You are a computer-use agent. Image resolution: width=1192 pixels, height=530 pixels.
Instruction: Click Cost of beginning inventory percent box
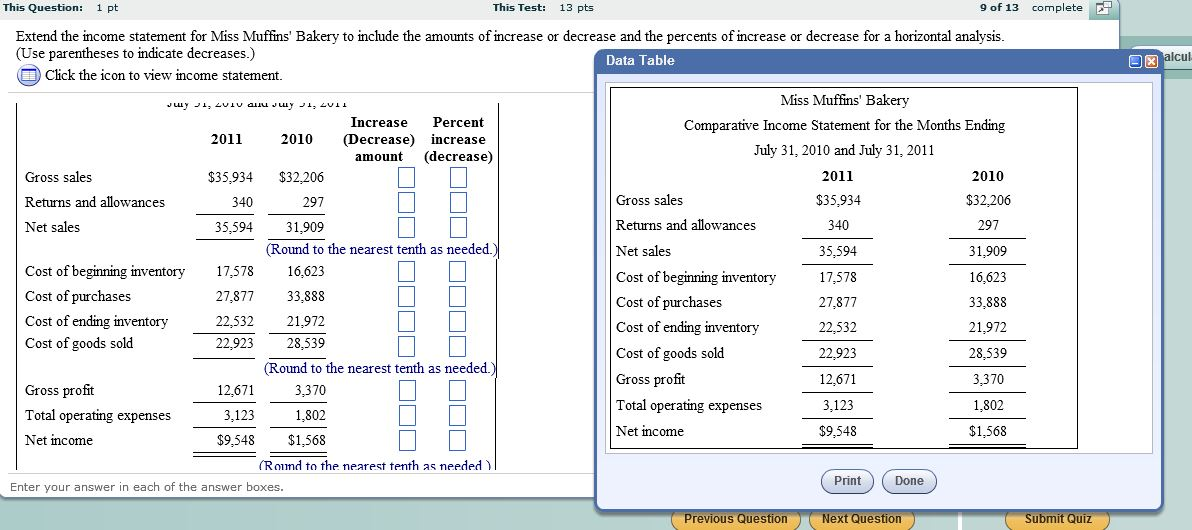click(457, 271)
